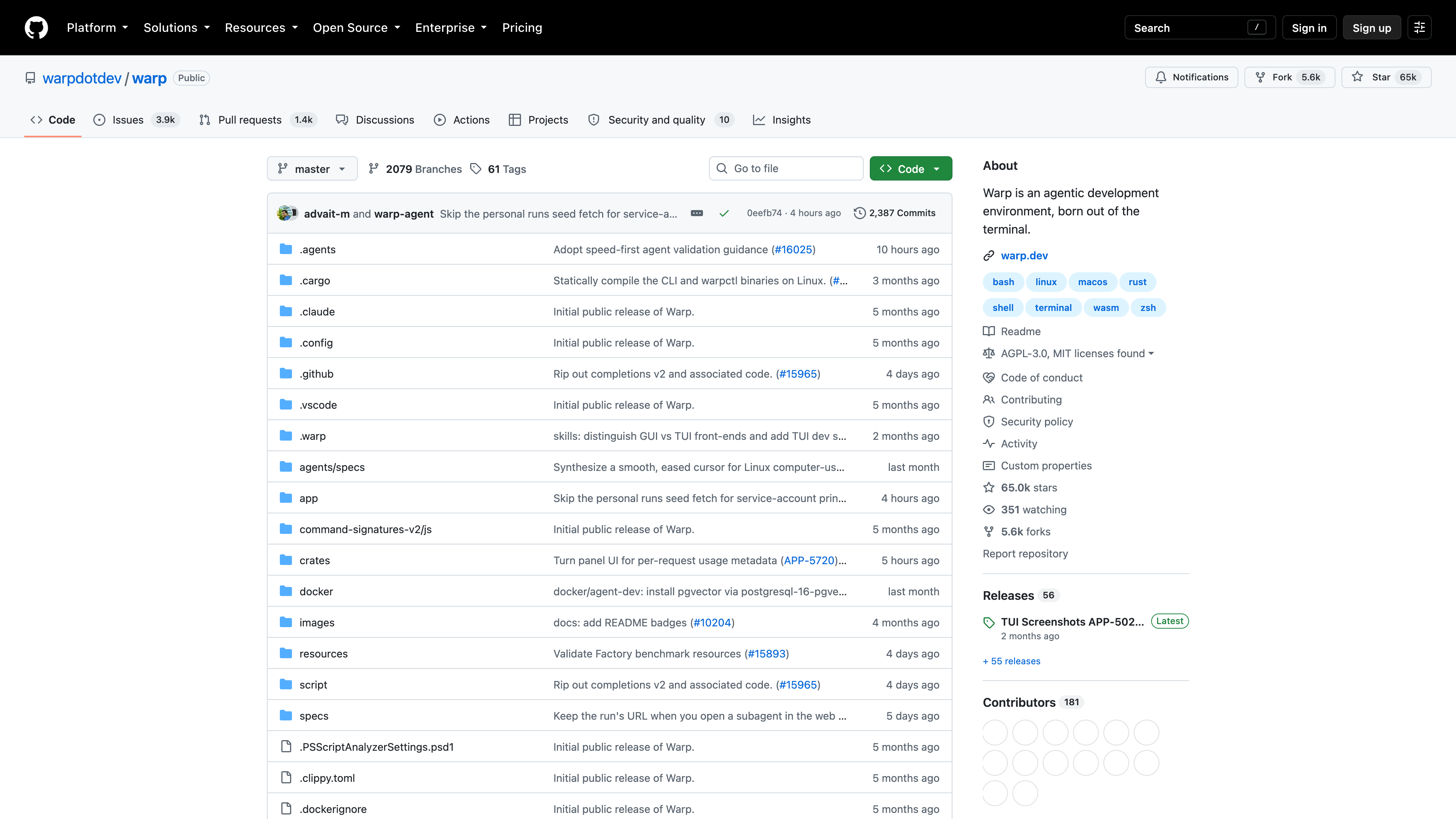Expand the Solutions menu
Screen dimensions: 1456x819
point(176,28)
